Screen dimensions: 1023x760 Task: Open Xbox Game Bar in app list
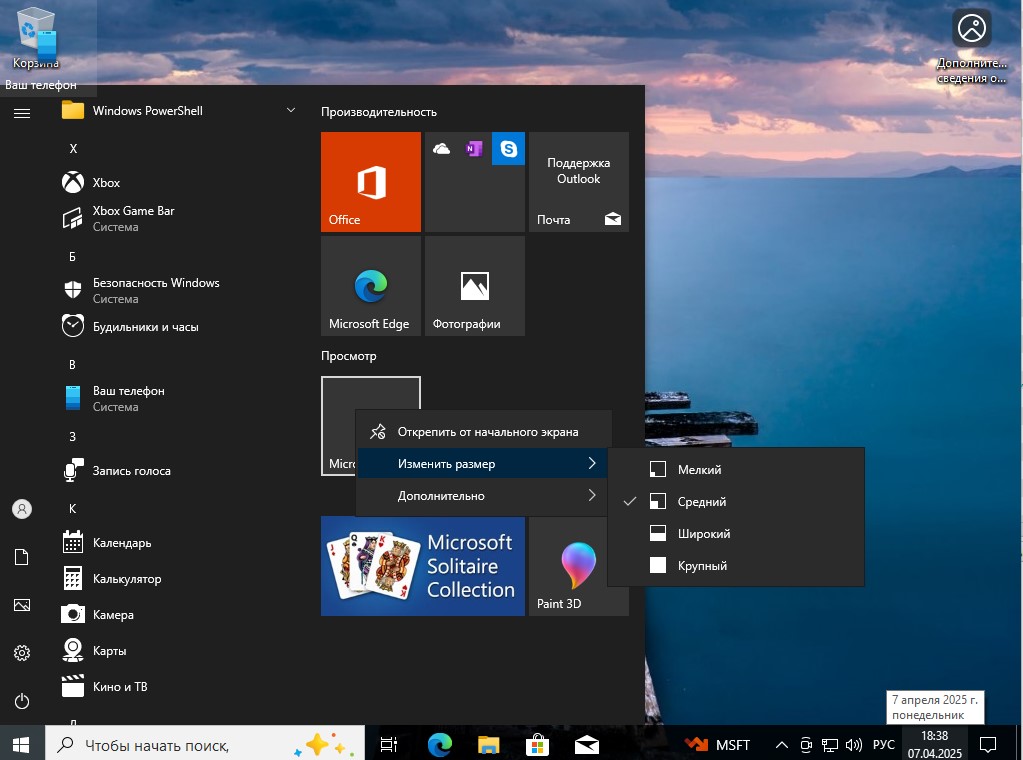pos(179,219)
